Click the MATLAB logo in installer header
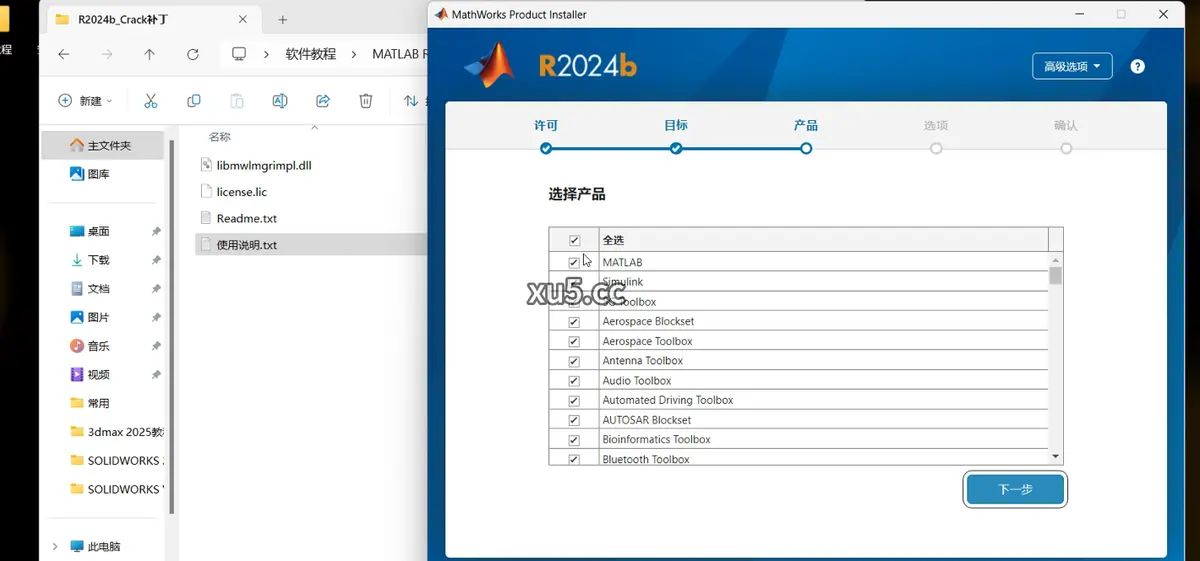This screenshot has width=1200, height=561. click(489, 65)
